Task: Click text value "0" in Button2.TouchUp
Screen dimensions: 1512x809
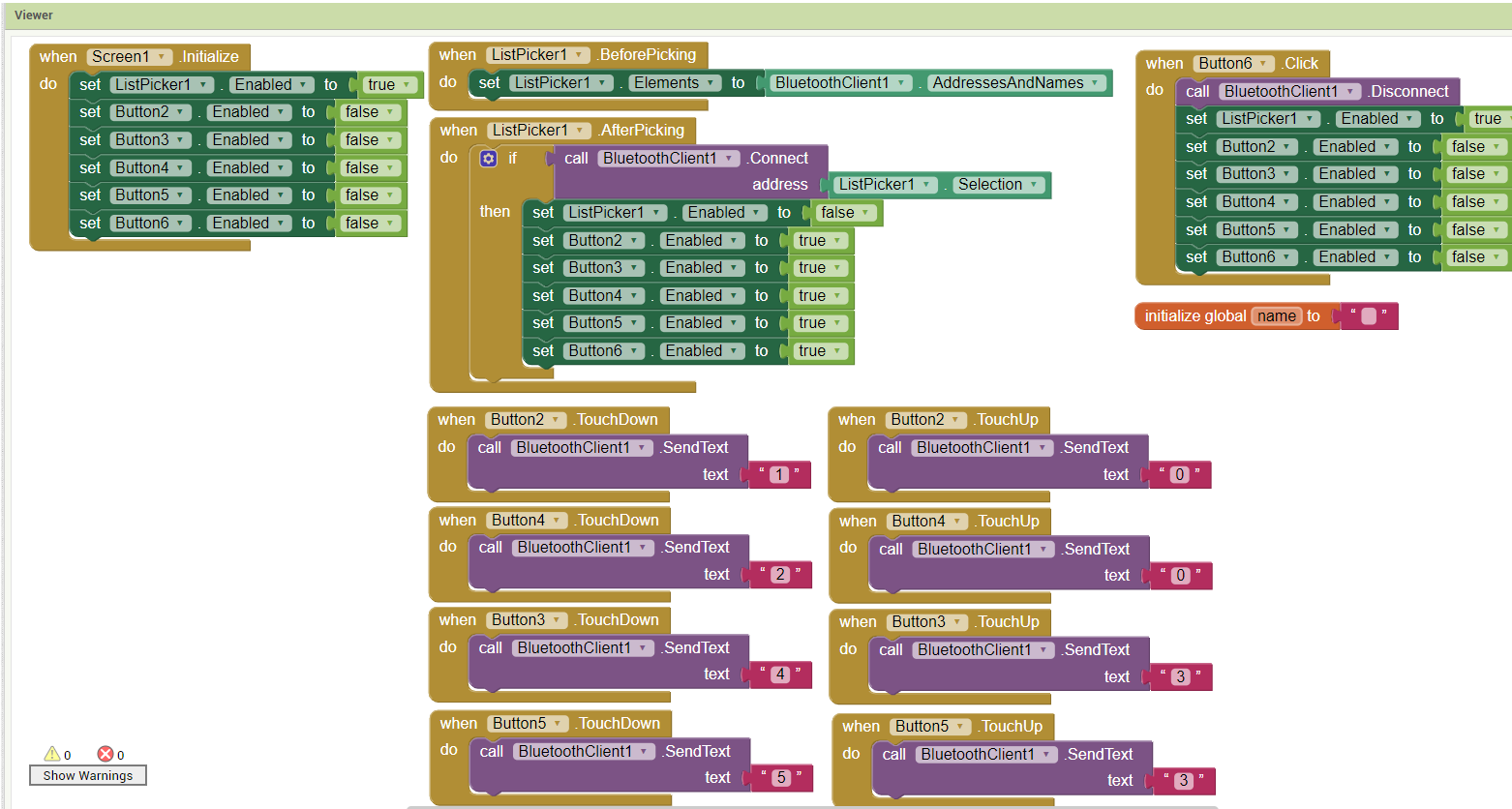Action: click(1179, 474)
